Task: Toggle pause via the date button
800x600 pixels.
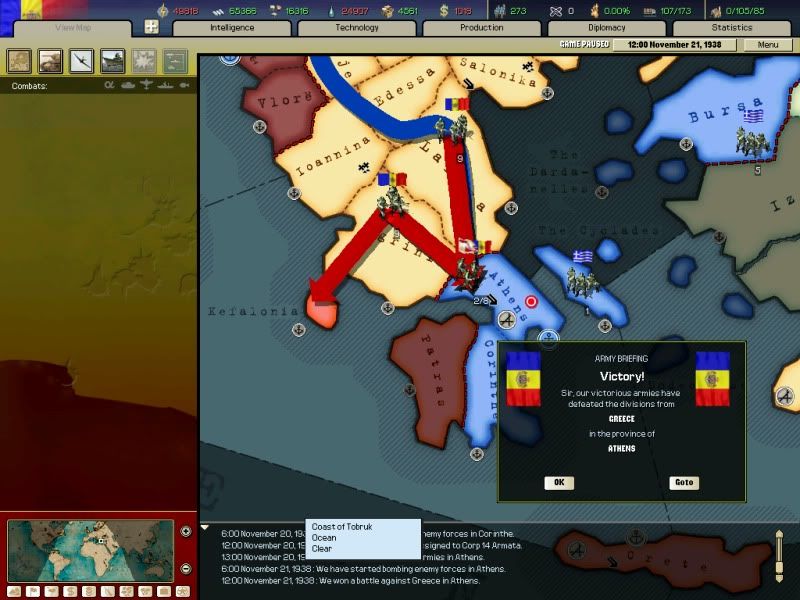Action: pyautogui.click(x=674, y=44)
